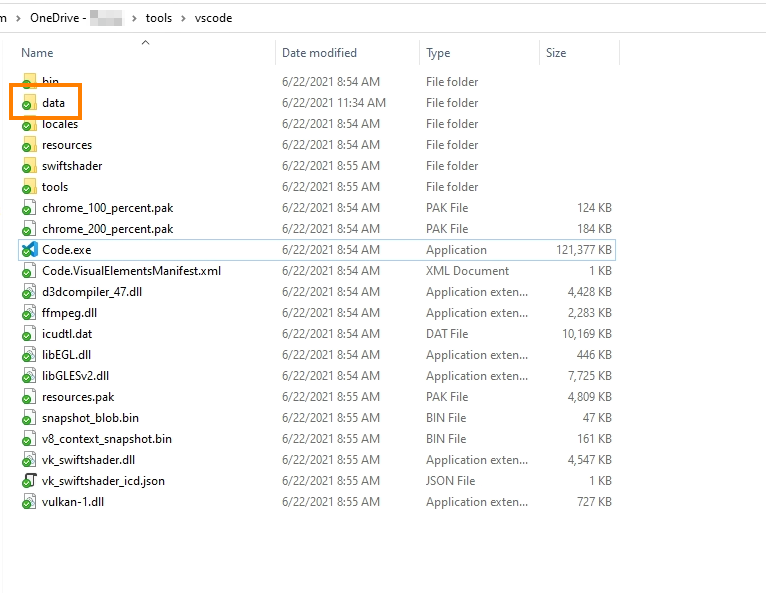Select the libGLESv2.dll file name
Image resolution: width=766 pixels, height=593 pixels.
(x=75, y=376)
